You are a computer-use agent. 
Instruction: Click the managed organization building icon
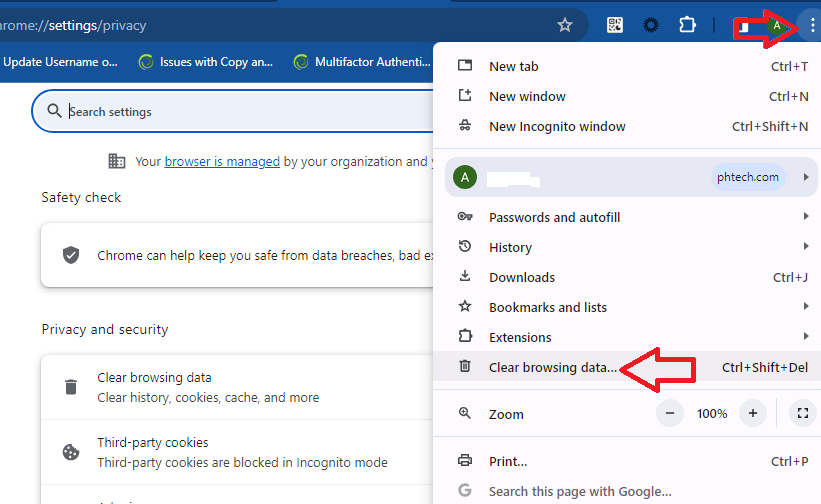tap(117, 161)
